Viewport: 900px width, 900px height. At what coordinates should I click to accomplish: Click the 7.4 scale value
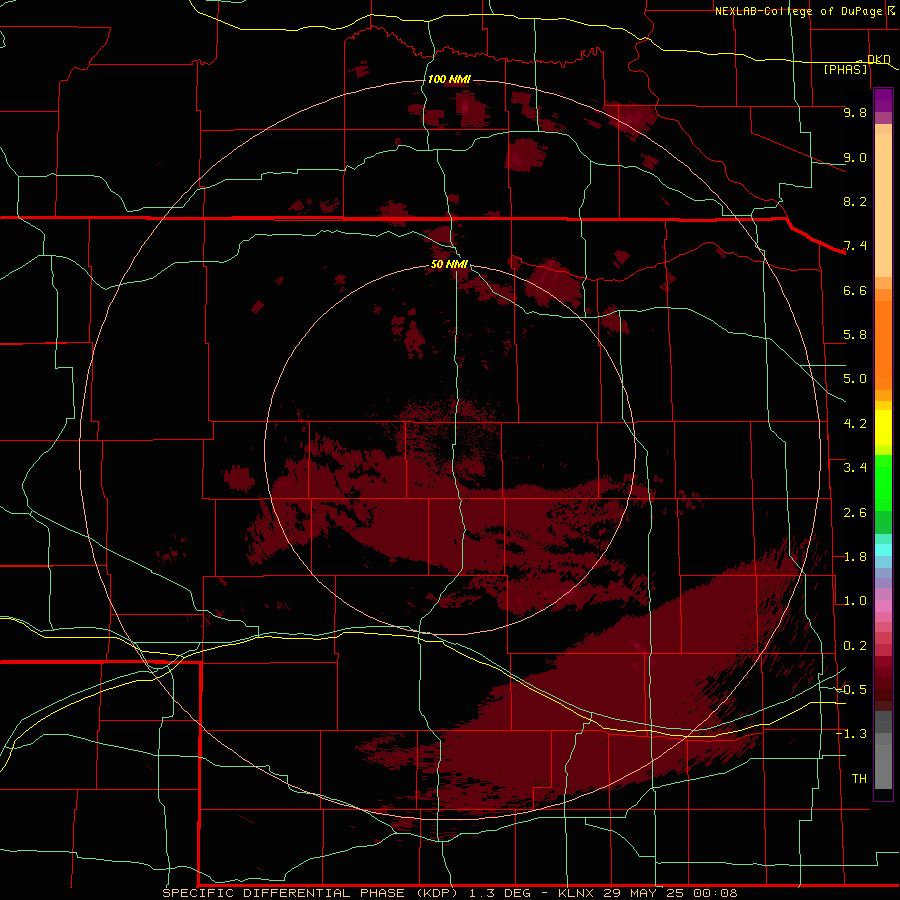tap(855, 246)
